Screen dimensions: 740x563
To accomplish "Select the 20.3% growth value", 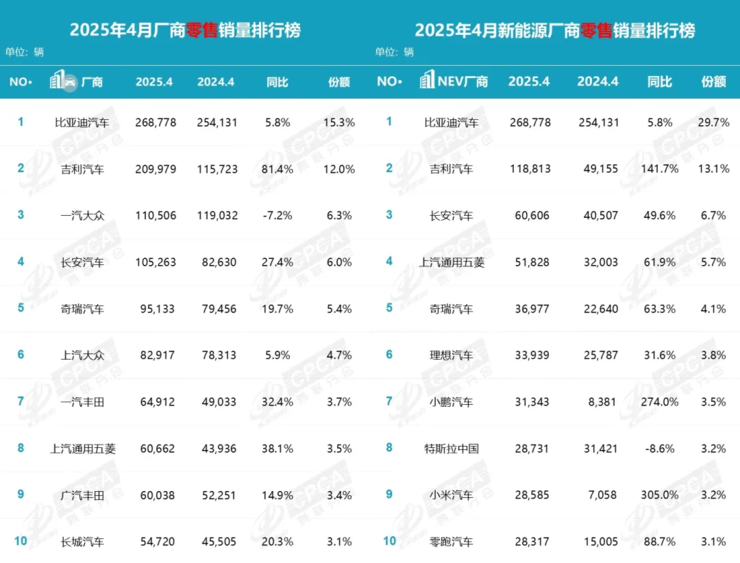I will pyautogui.click(x=278, y=542).
